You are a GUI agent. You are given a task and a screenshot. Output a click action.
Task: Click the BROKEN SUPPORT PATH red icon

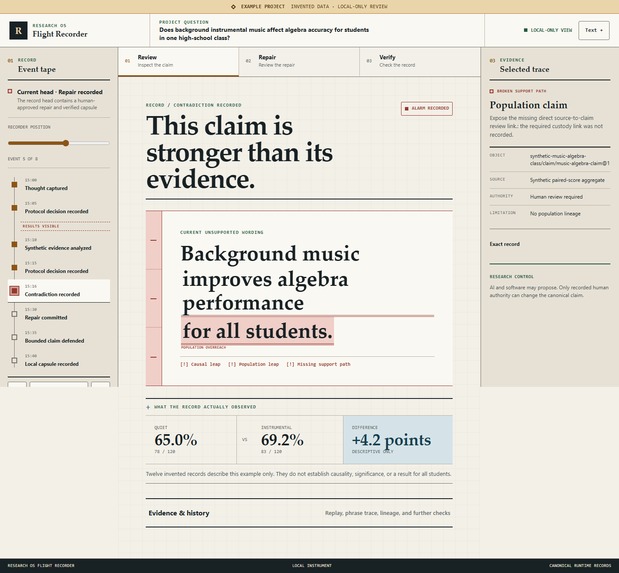coord(491,91)
